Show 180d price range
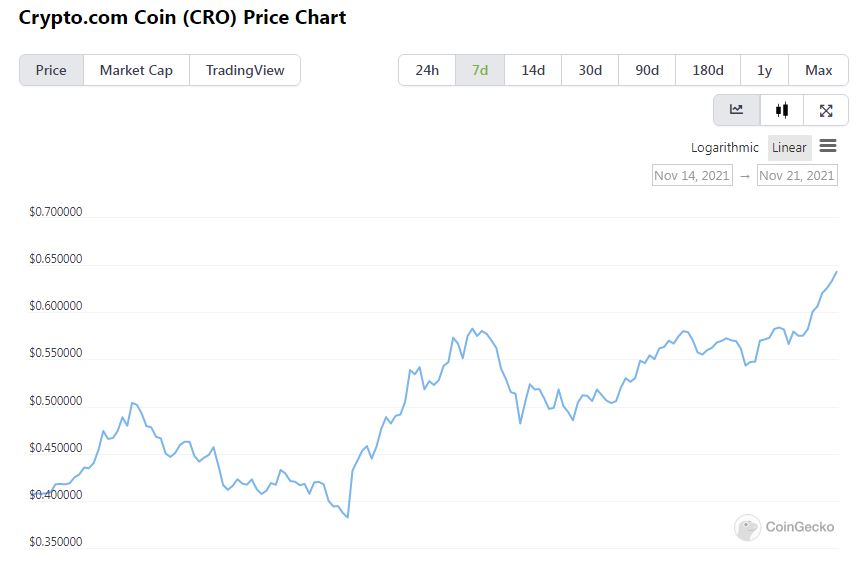 tap(708, 70)
